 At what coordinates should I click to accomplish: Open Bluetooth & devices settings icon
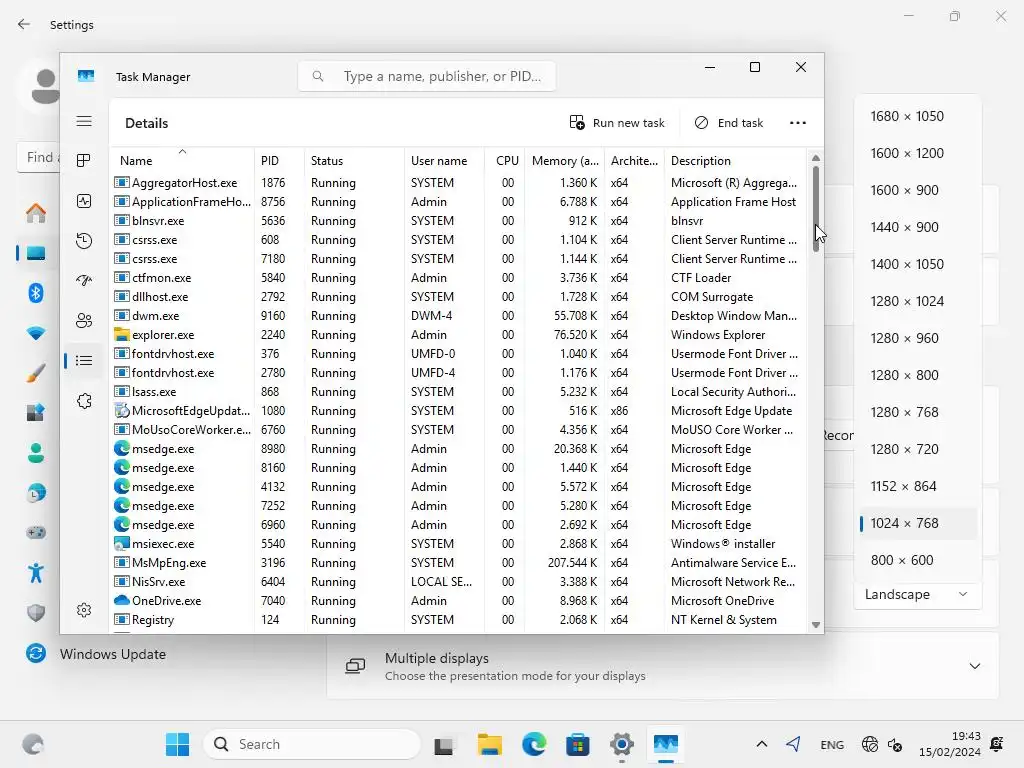[36, 293]
